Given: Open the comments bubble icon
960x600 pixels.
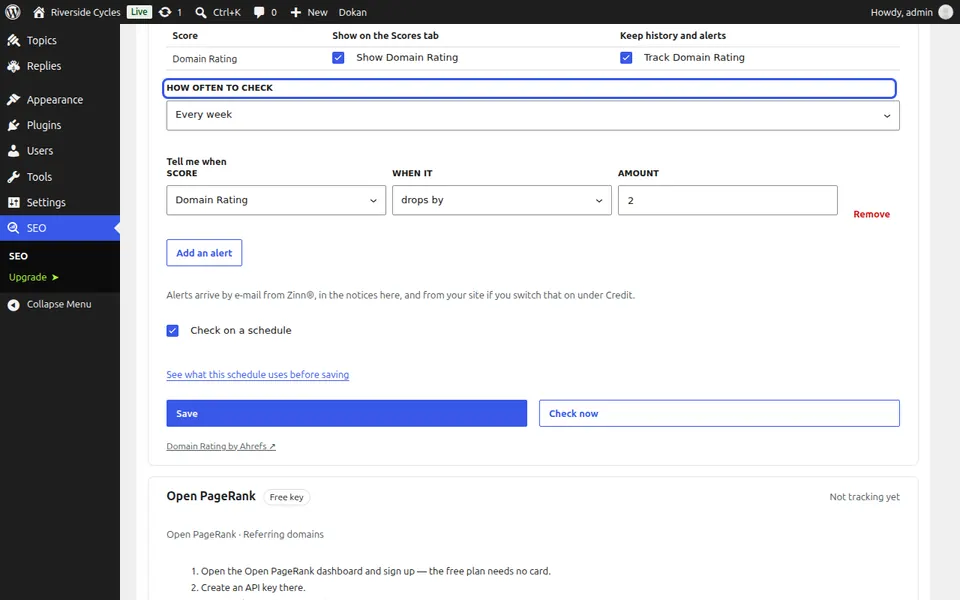Looking at the screenshot, I should click(x=259, y=12).
